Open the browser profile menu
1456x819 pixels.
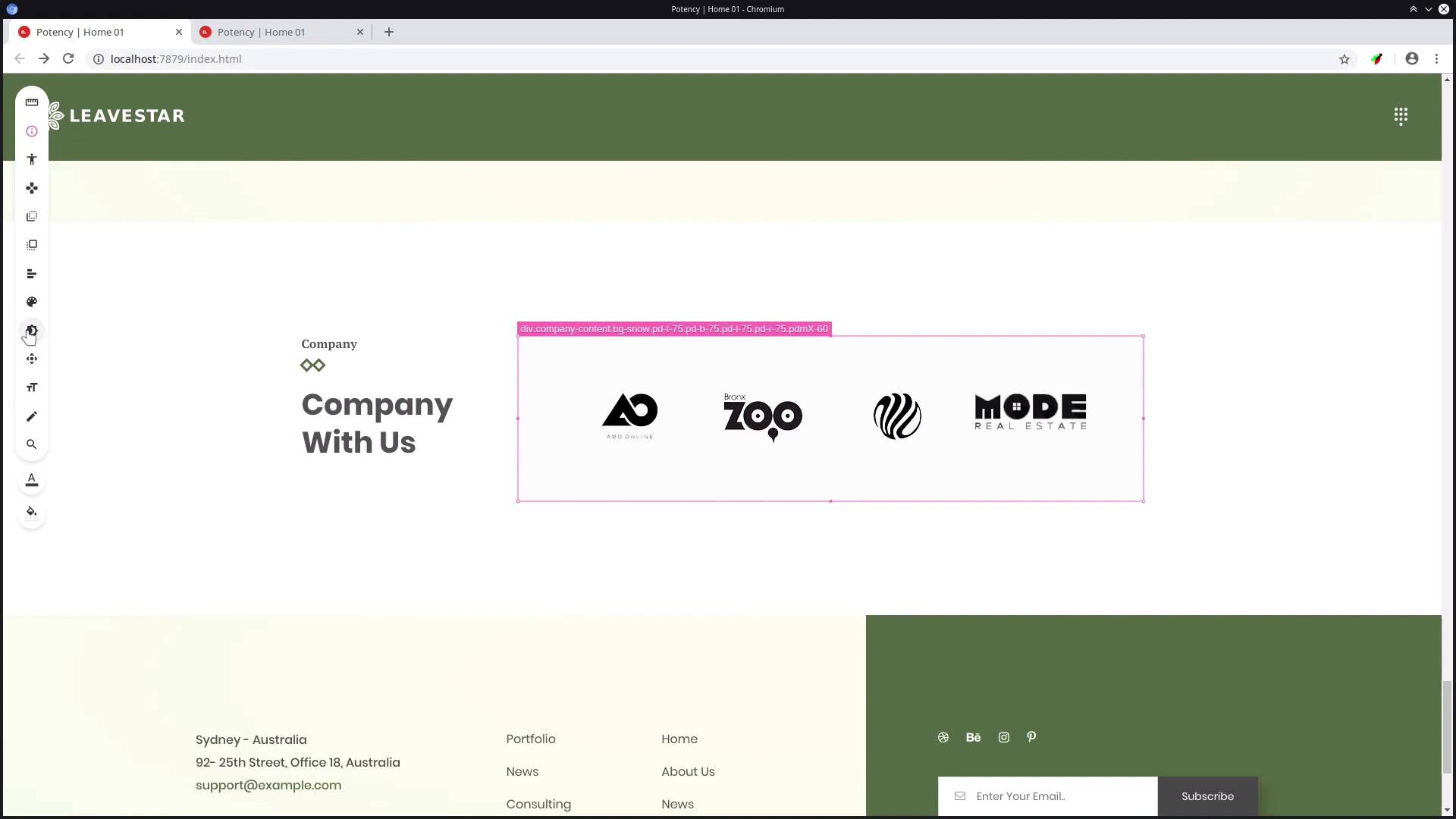1412,58
